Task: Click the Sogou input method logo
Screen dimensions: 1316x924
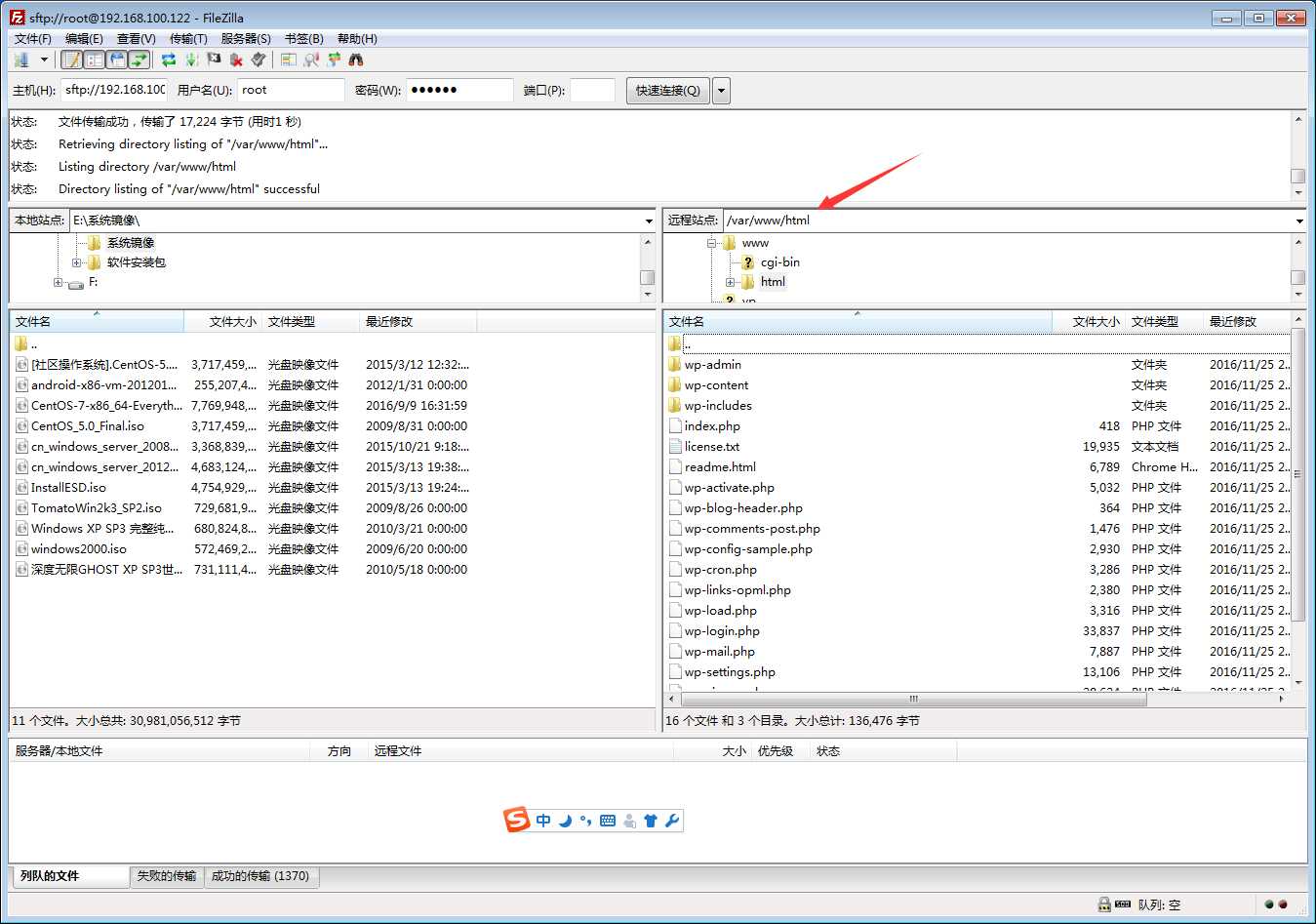Action: 517,821
